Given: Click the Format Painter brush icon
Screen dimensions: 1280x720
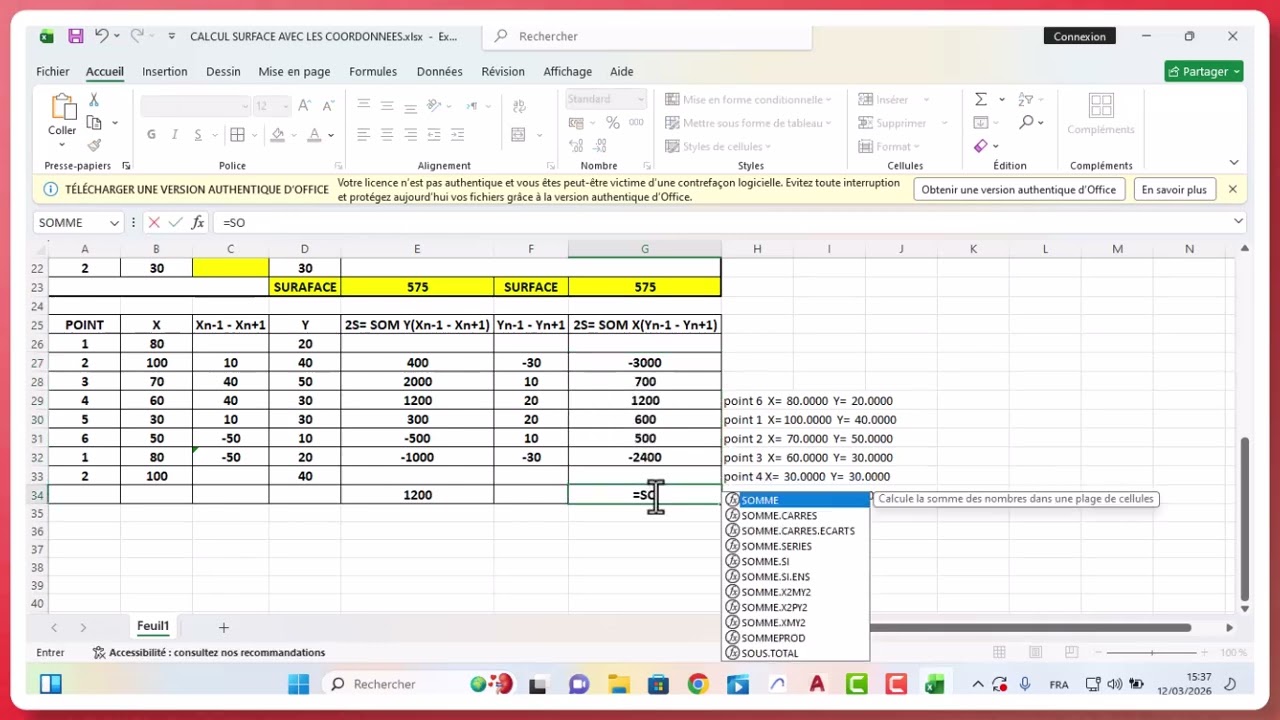Looking at the screenshot, I should pos(94,146).
